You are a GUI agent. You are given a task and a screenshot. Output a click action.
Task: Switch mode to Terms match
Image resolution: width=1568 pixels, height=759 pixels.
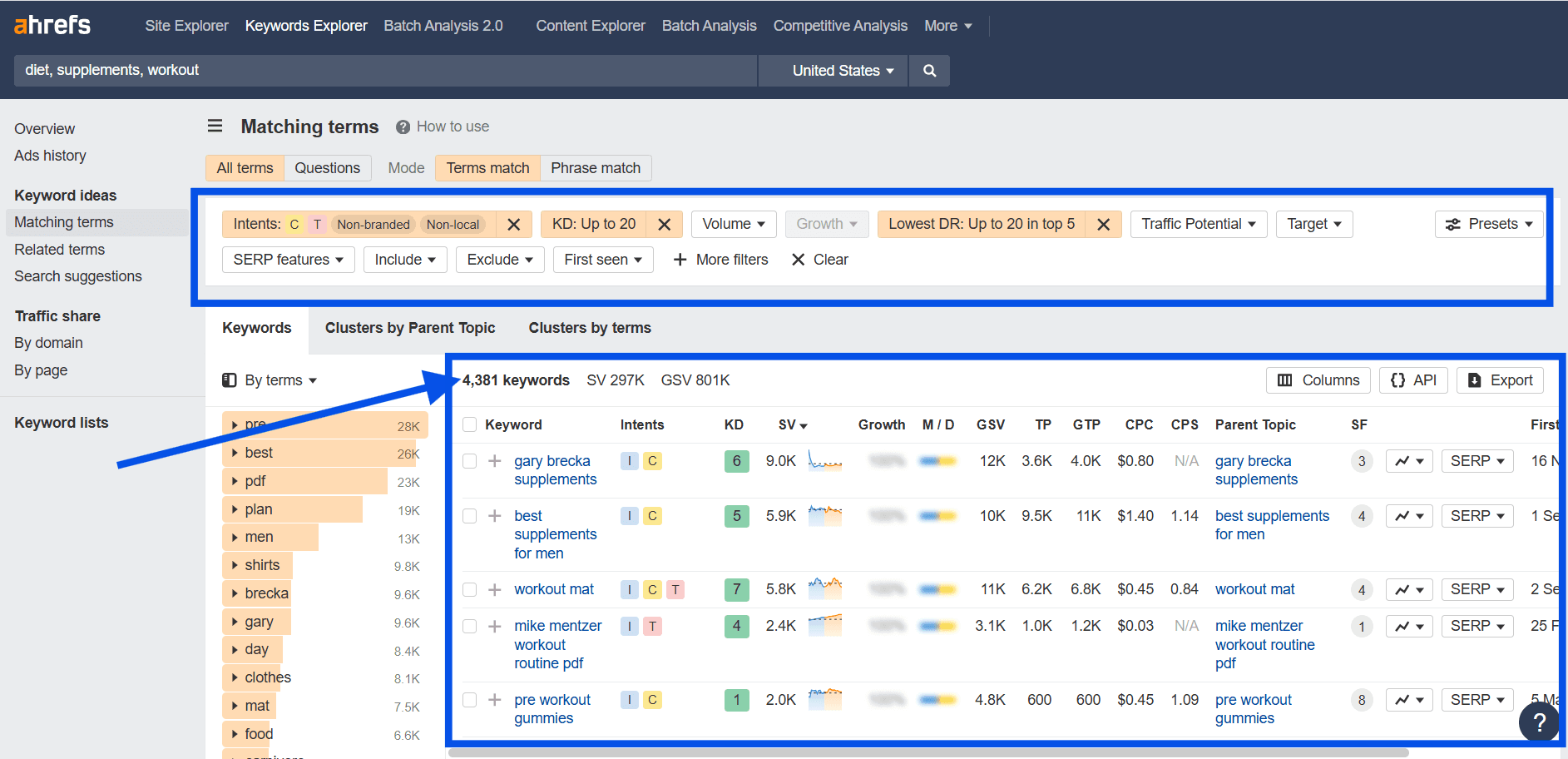487,168
